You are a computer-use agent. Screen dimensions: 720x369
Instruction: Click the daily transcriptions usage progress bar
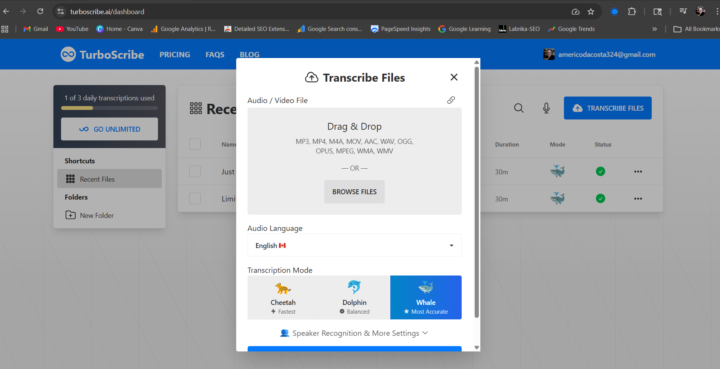[109, 108]
